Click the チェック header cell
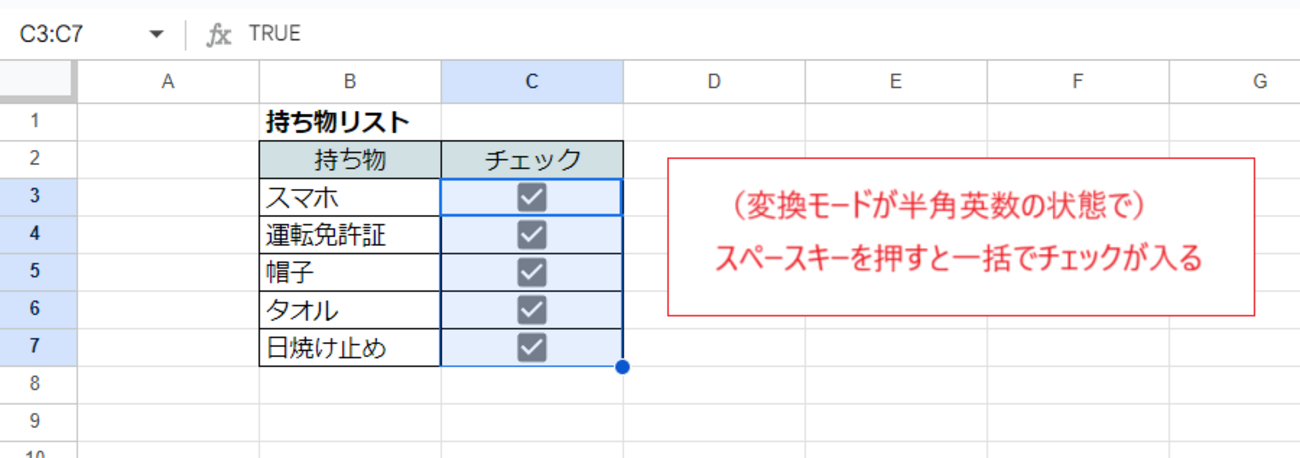This screenshot has height=458, width=1300. click(x=532, y=160)
